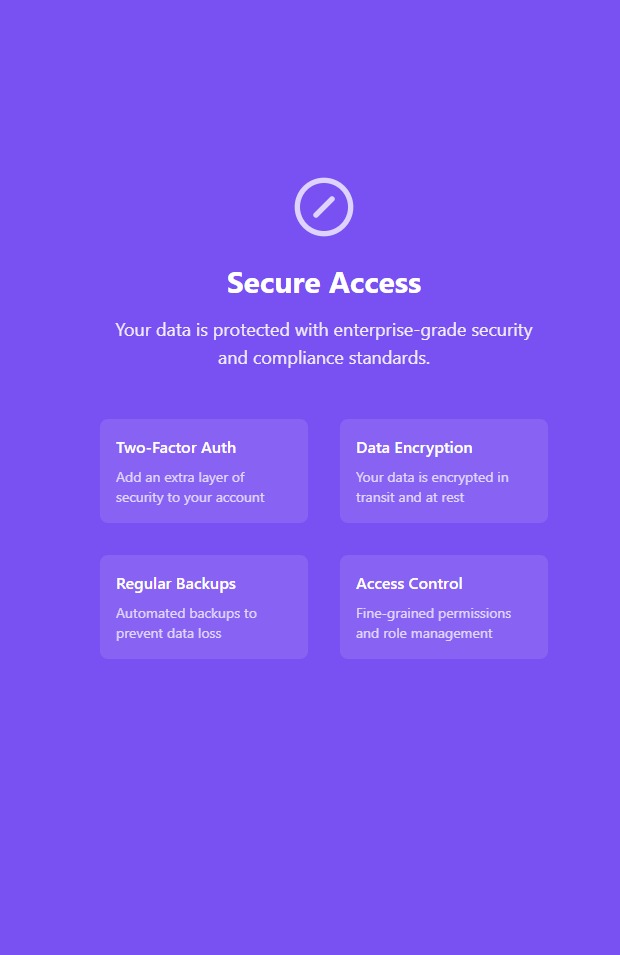Click 'encrypted in transit and at rest' text
Screen dimensions: 620x955
pyautogui.click(x=432, y=487)
